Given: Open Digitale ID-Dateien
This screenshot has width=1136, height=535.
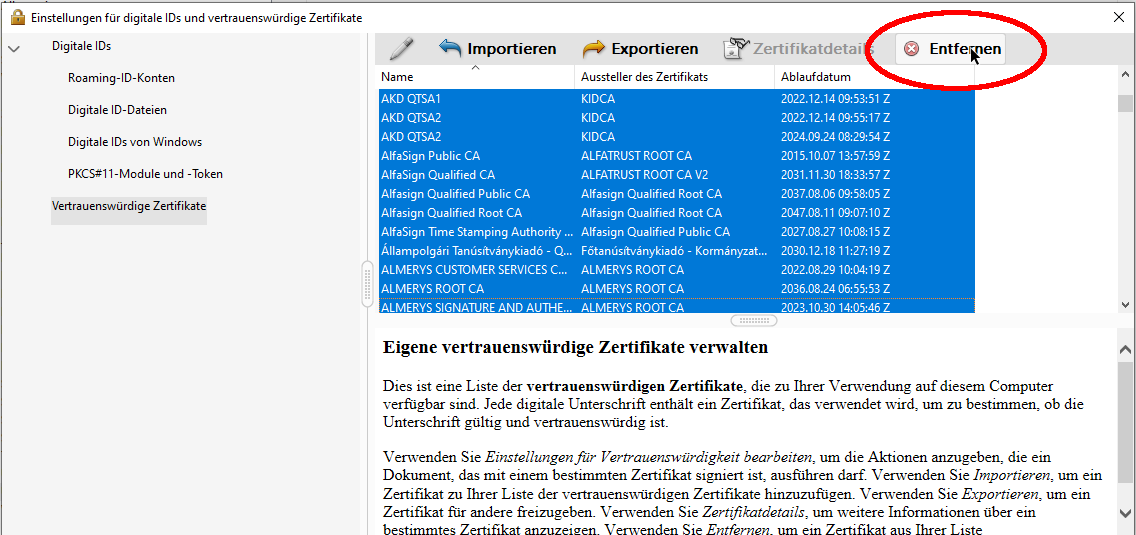Looking at the screenshot, I should tap(117, 109).
